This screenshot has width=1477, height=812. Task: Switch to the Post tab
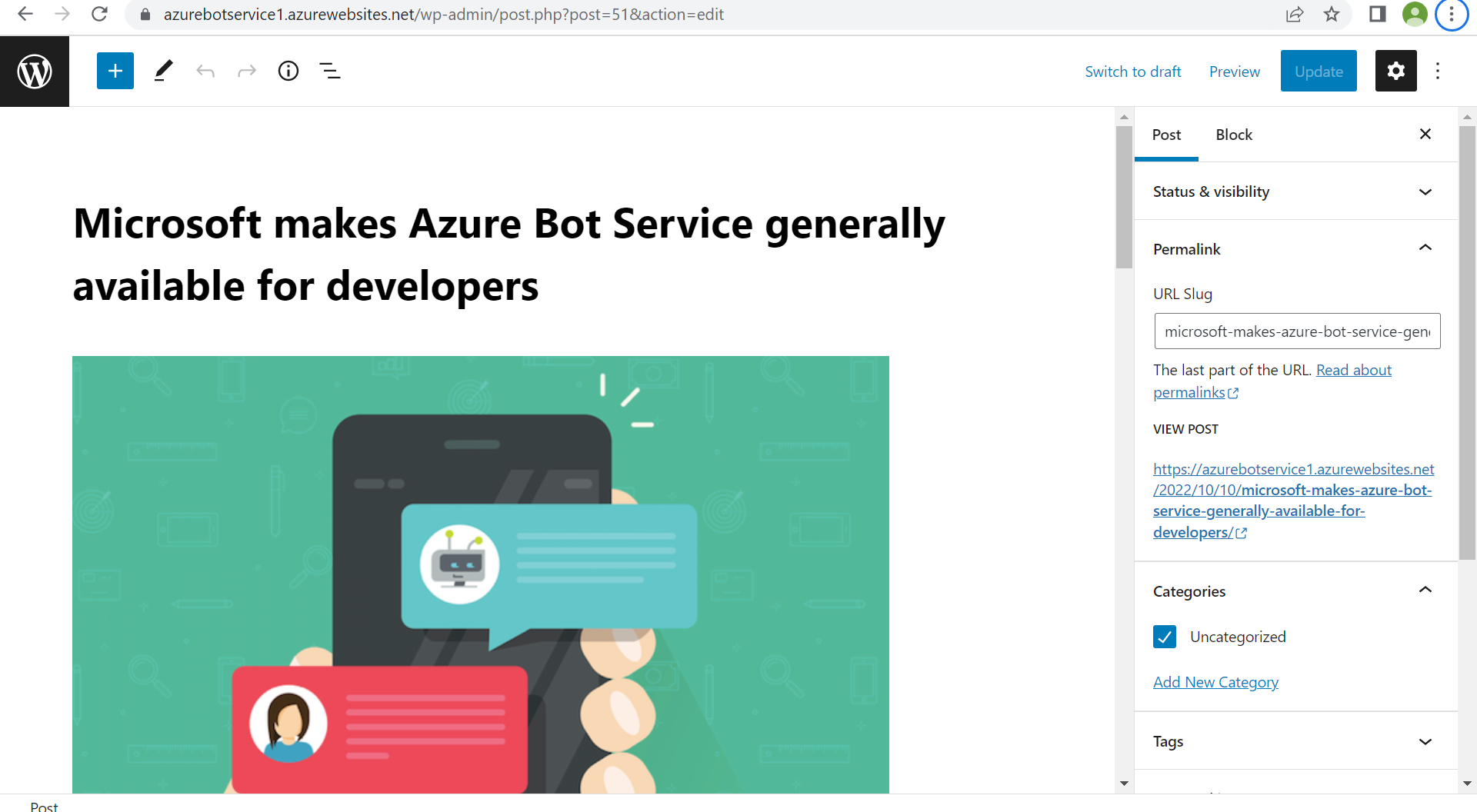1166,135
